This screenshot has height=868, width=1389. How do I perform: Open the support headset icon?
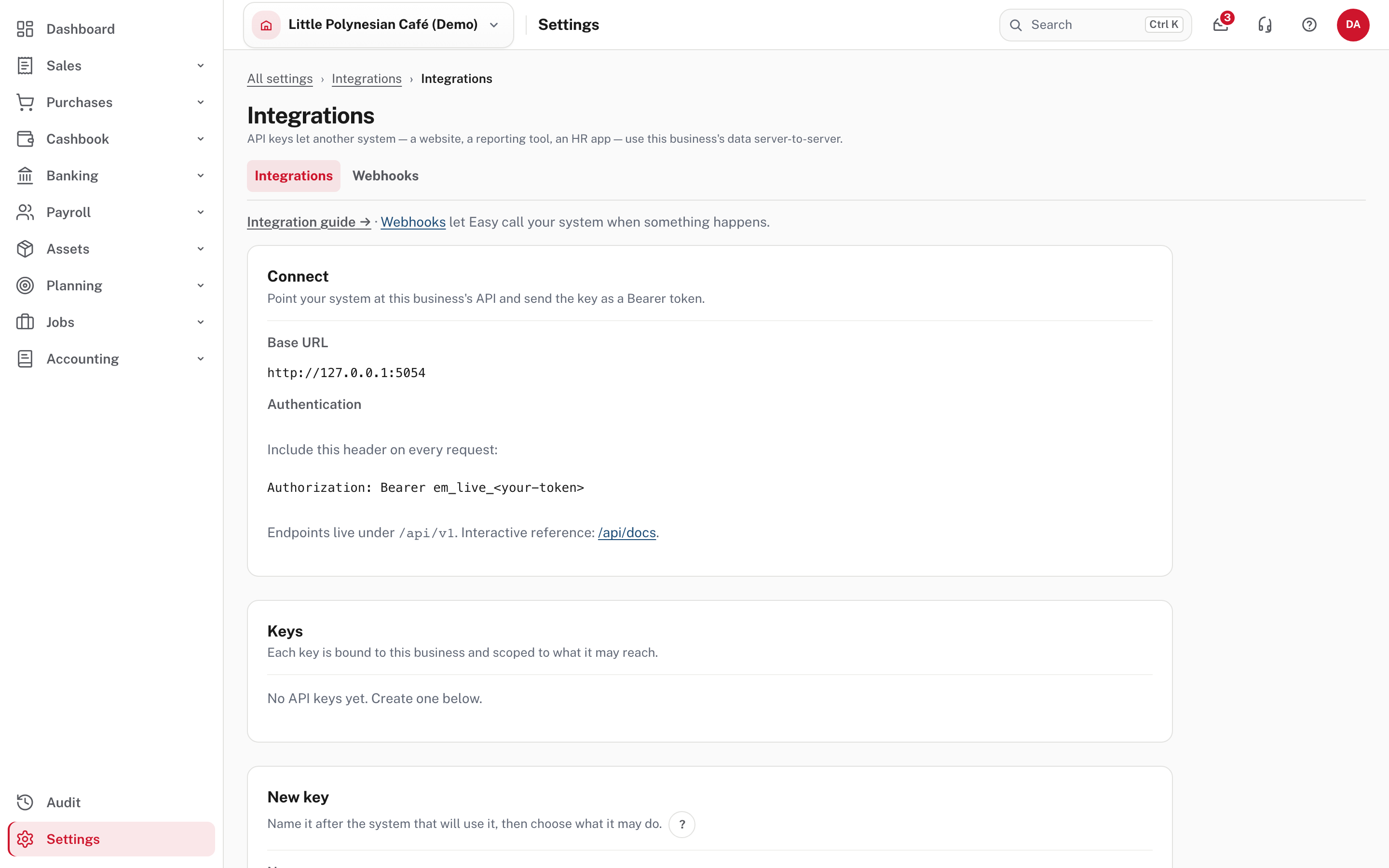tap(1265, 25)
